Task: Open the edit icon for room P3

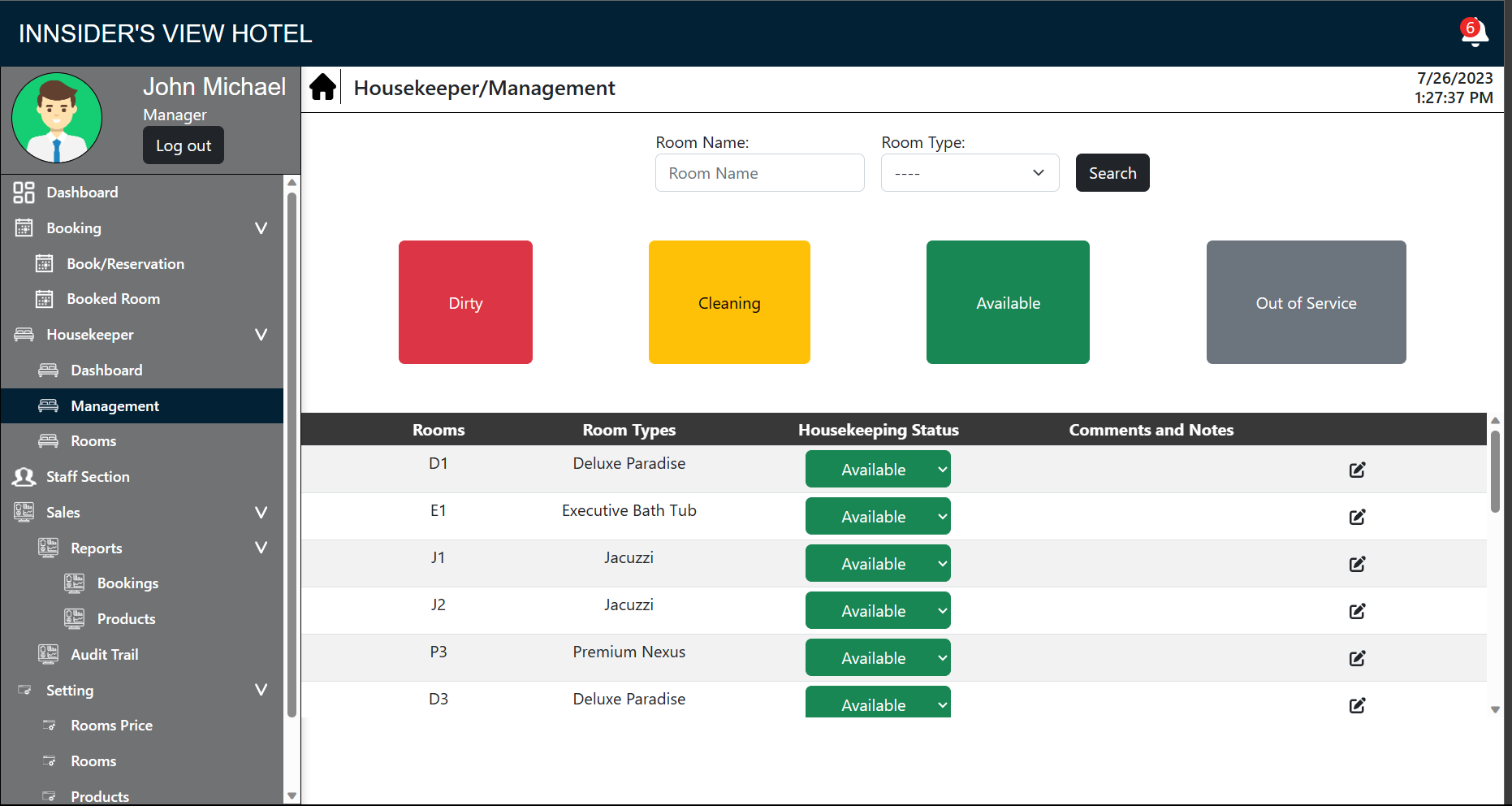Action: (x=1357, y=658)
